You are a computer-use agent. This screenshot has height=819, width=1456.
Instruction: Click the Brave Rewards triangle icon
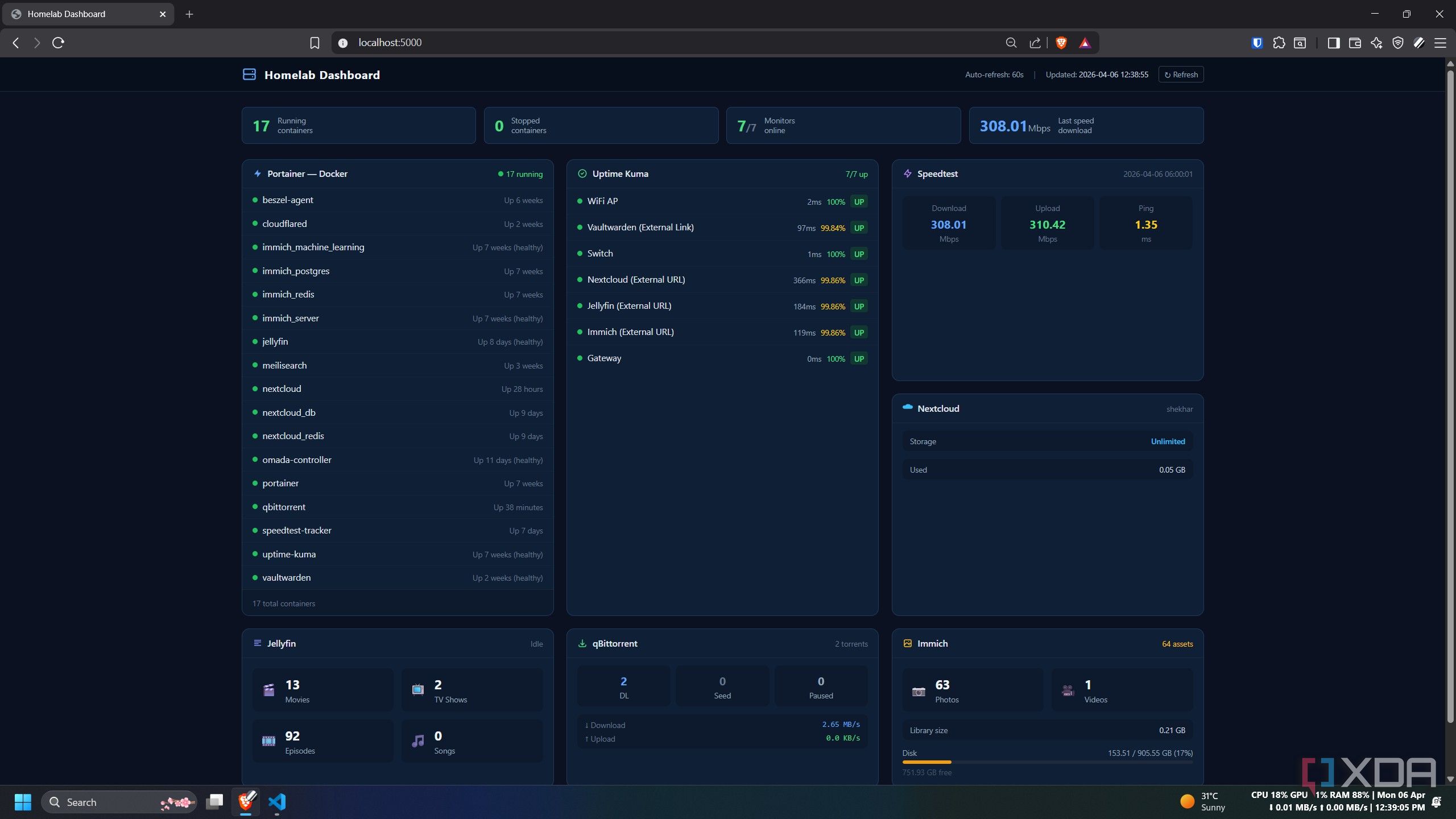point(1085,43)
